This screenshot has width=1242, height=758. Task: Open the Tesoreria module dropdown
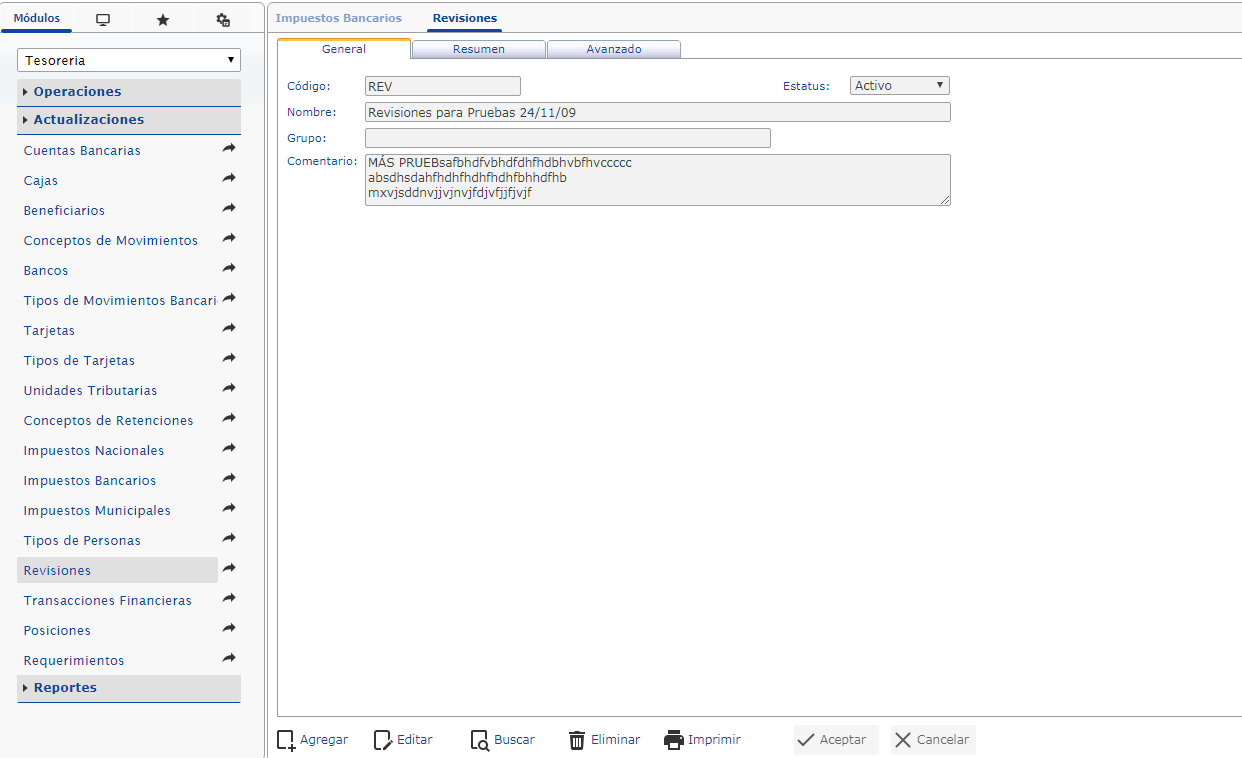click(129, 60)
